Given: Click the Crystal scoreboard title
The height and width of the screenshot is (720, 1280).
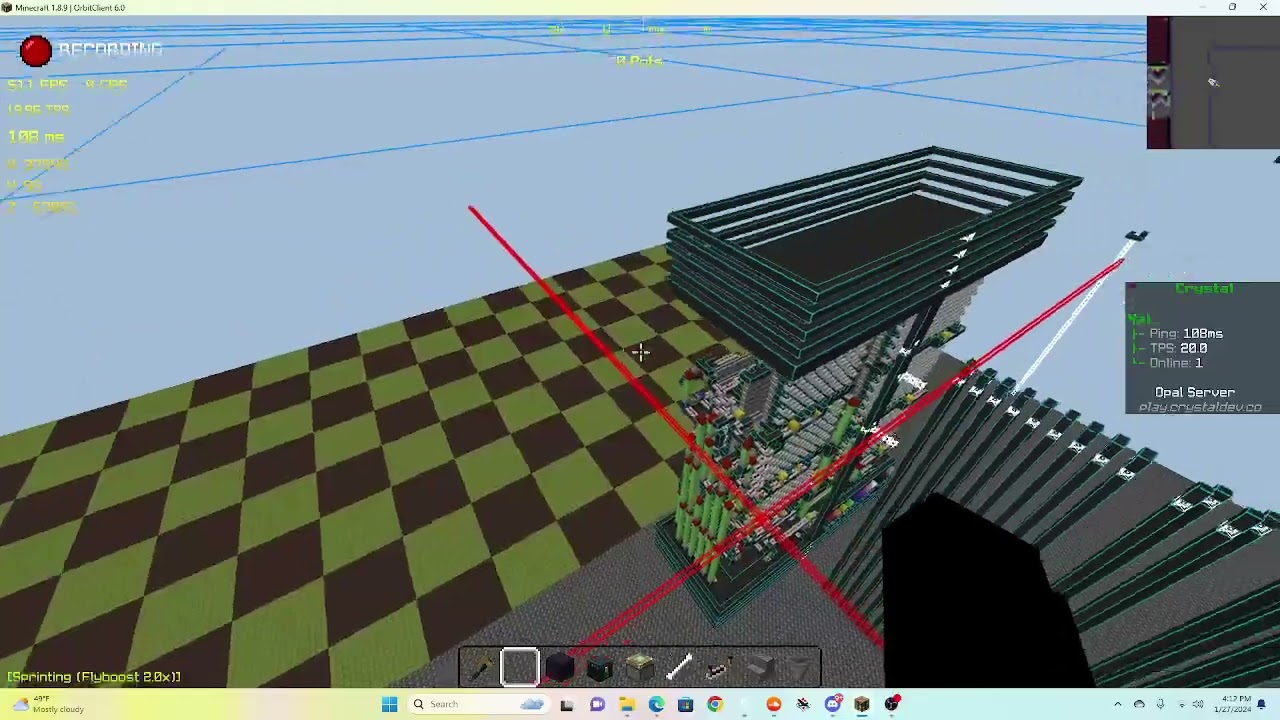Looking at the screenshot, I should coord(1204,288).
